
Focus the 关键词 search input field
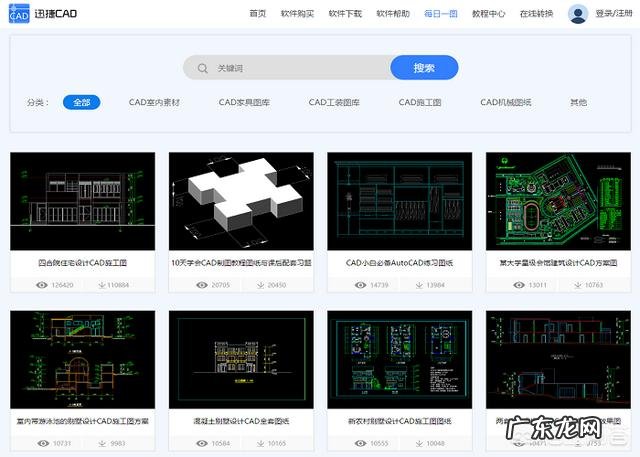[287, 68]
